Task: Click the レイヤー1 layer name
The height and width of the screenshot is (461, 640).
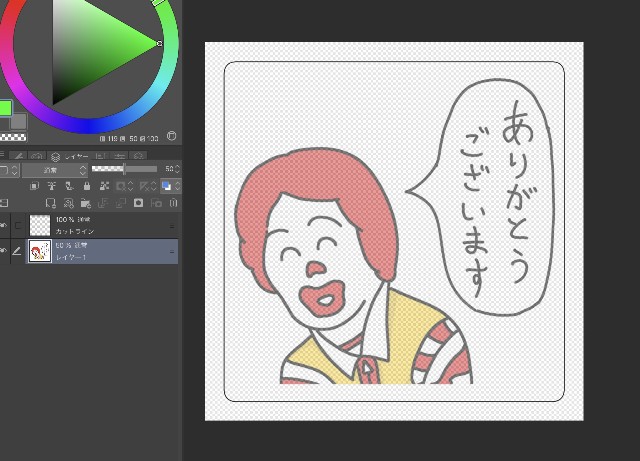Action: (x=71, y=257)
